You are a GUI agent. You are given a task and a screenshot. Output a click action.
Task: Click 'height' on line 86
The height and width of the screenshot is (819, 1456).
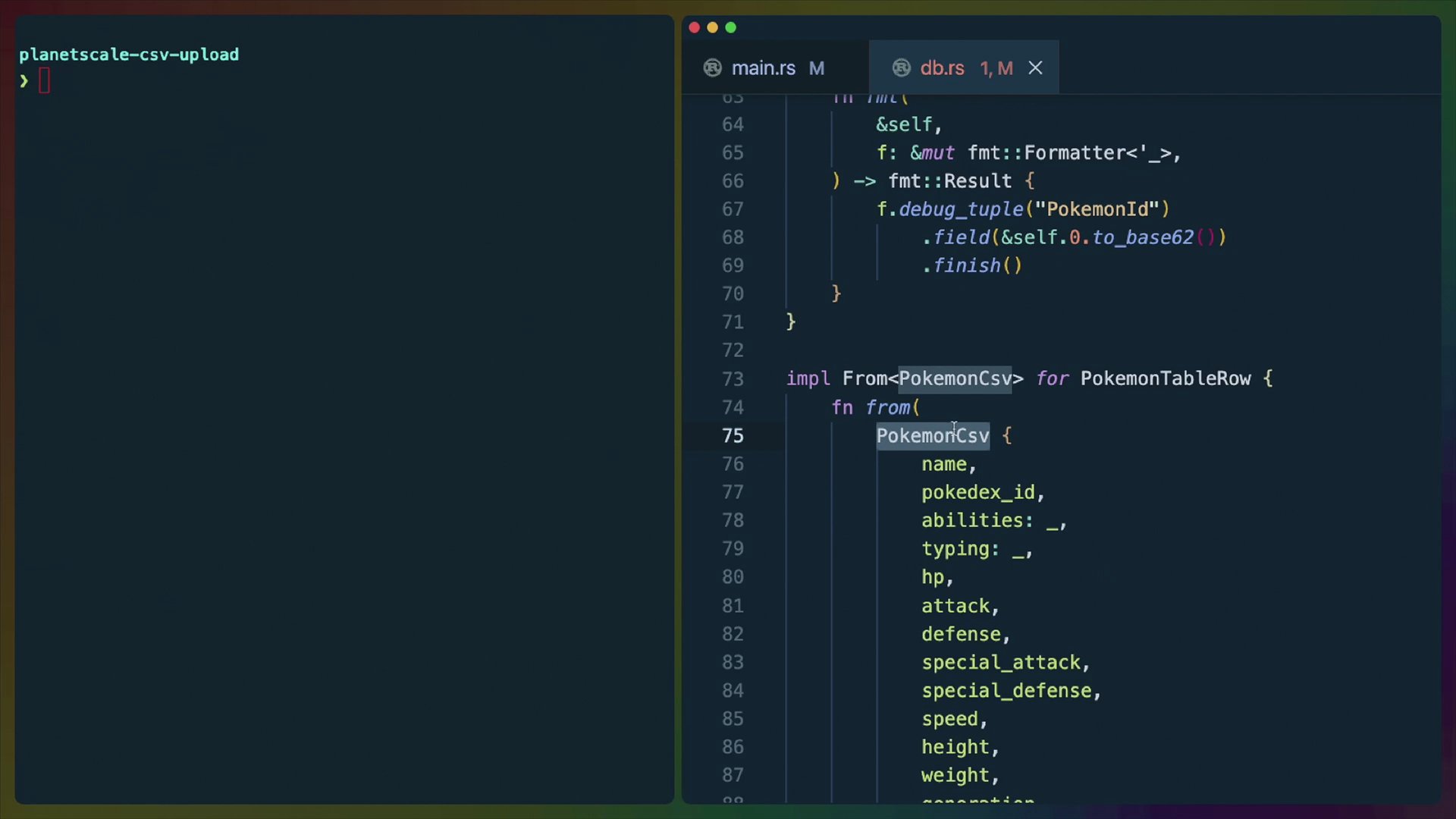(955, 747)
